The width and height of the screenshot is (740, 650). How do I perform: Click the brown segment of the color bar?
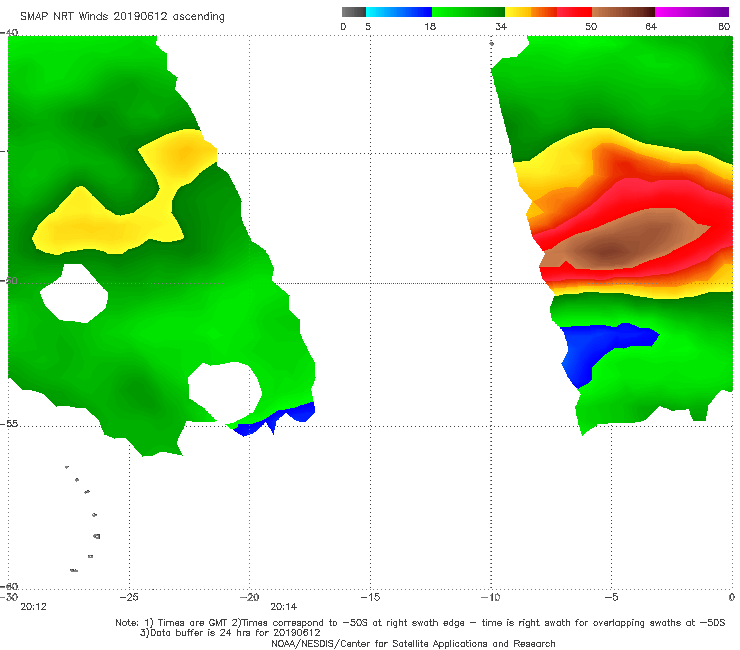click(623, 12)
